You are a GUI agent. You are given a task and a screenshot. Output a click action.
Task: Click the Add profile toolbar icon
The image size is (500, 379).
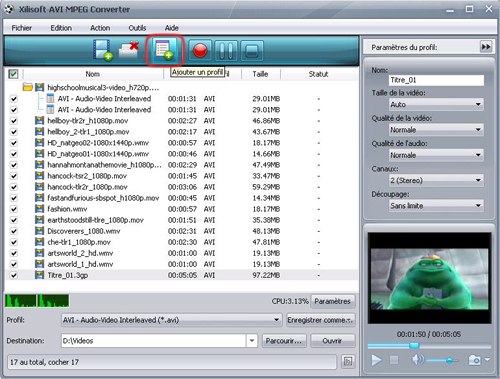165,51
